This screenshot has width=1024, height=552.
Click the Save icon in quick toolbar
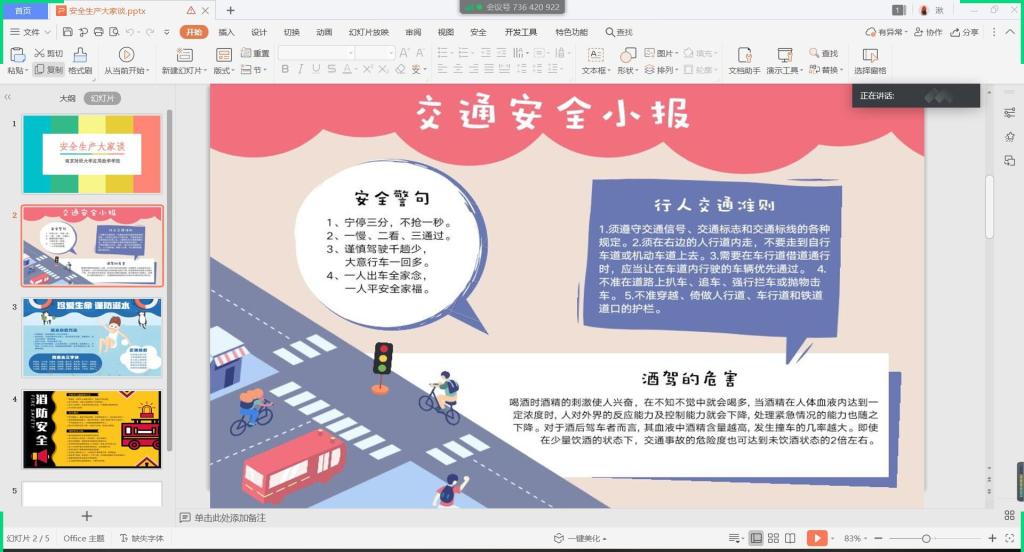click(68, 32)
